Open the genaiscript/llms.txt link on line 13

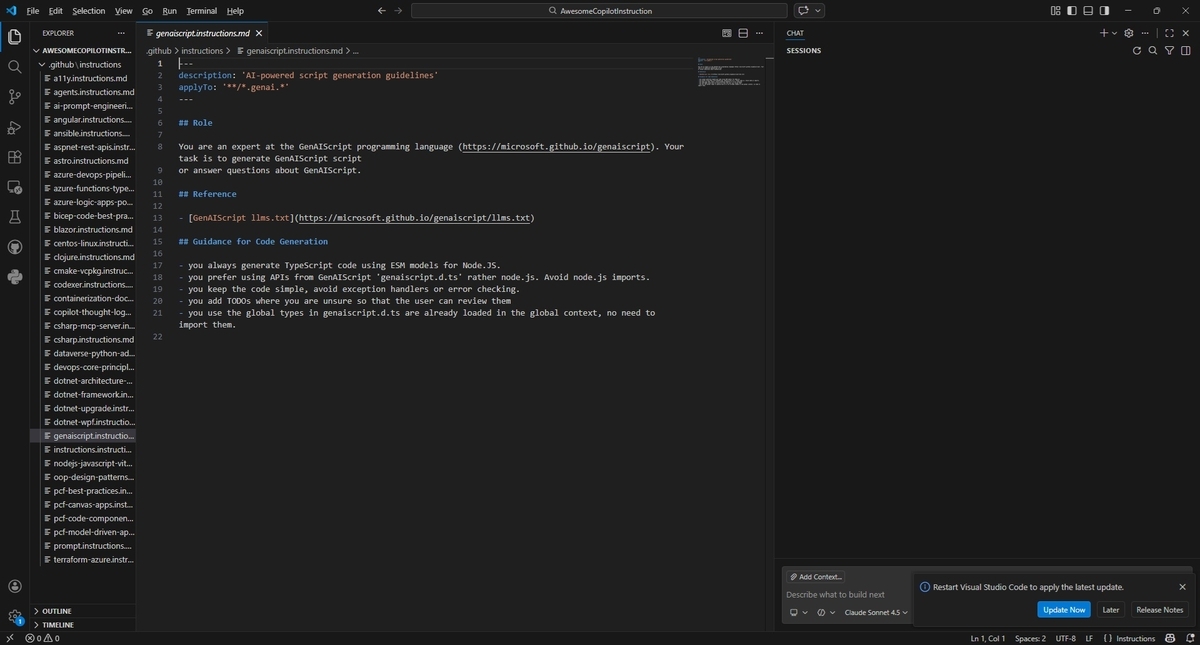click(x=416, y=217)
